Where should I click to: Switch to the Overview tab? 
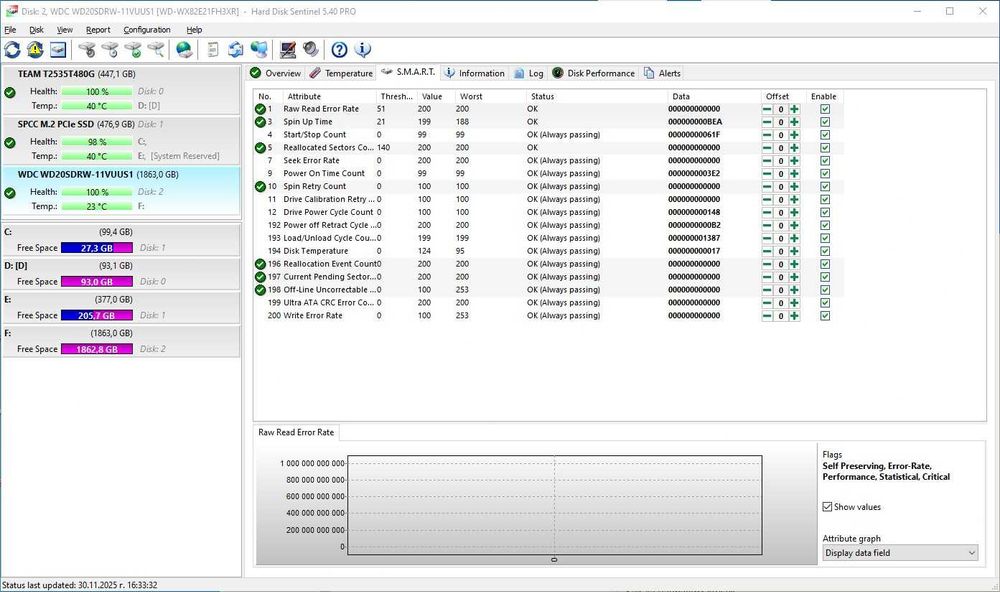[276, 73]
